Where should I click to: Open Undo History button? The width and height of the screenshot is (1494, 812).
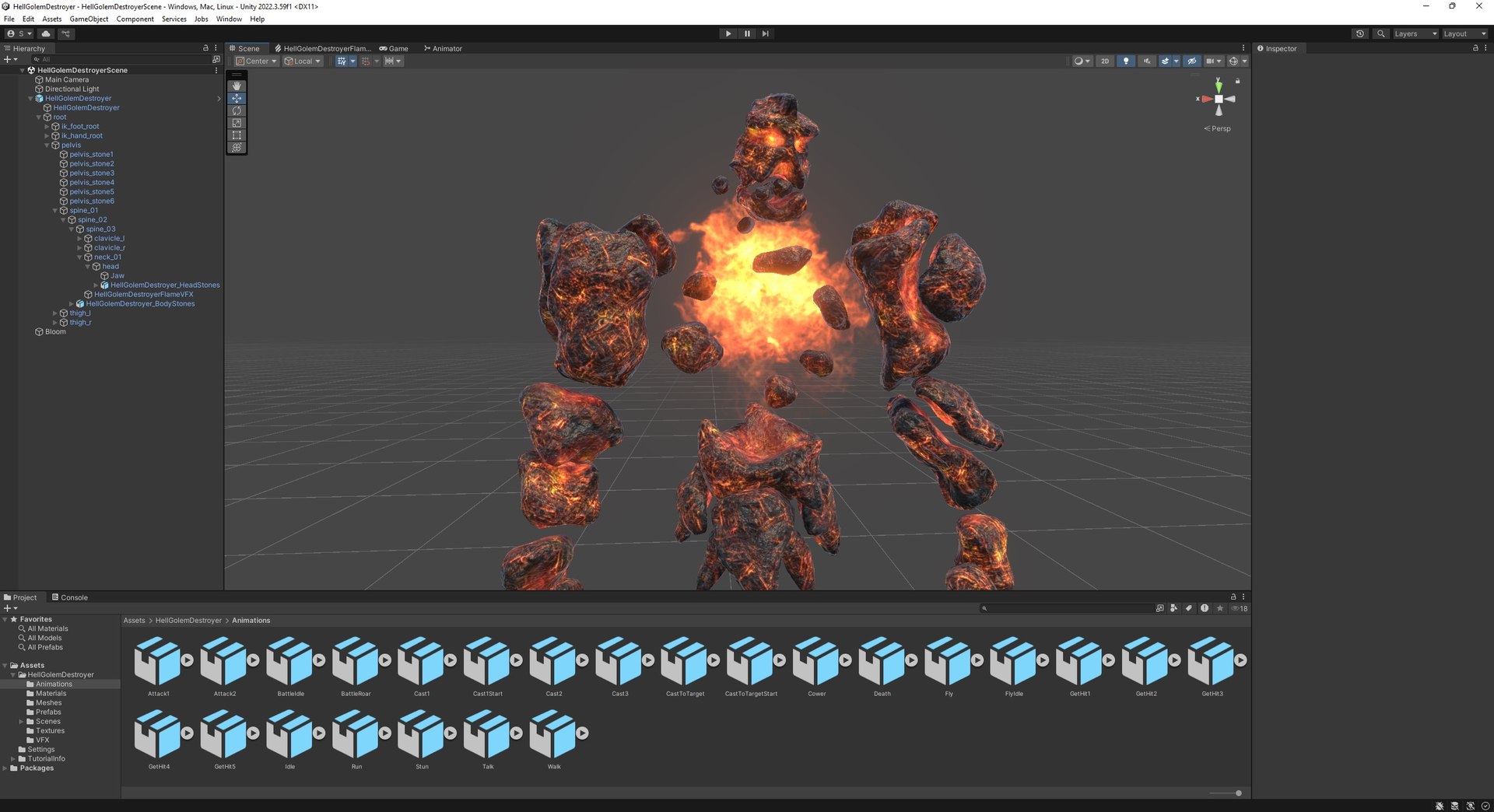click(x=1359, y=33)
